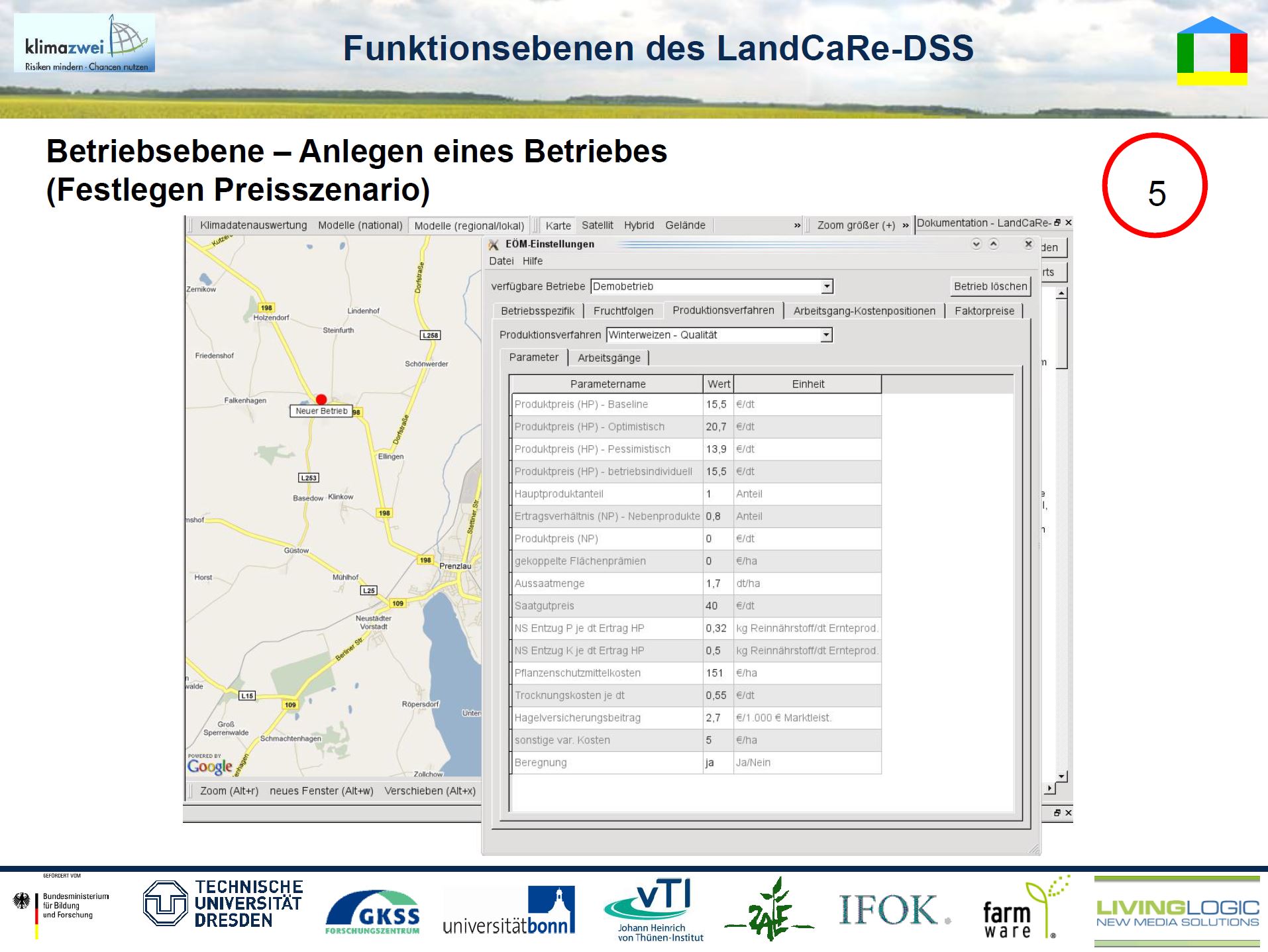Open the Datei menu
1268x952 pixels.
click(x=501, y=261)
